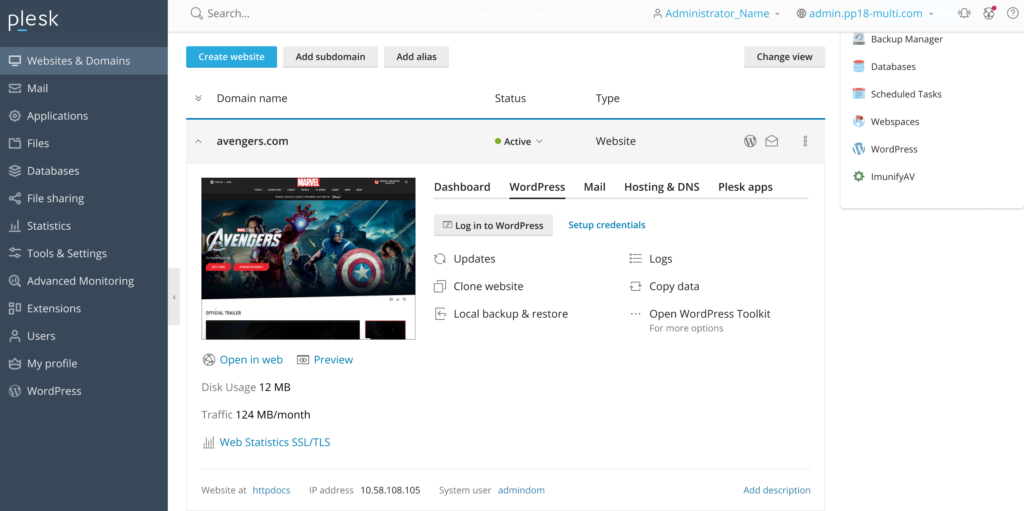The width and height of the screenshot is (1024, 511).
Task: Click the WordPress icon in left sidebar
Action: tap(14, 391)
